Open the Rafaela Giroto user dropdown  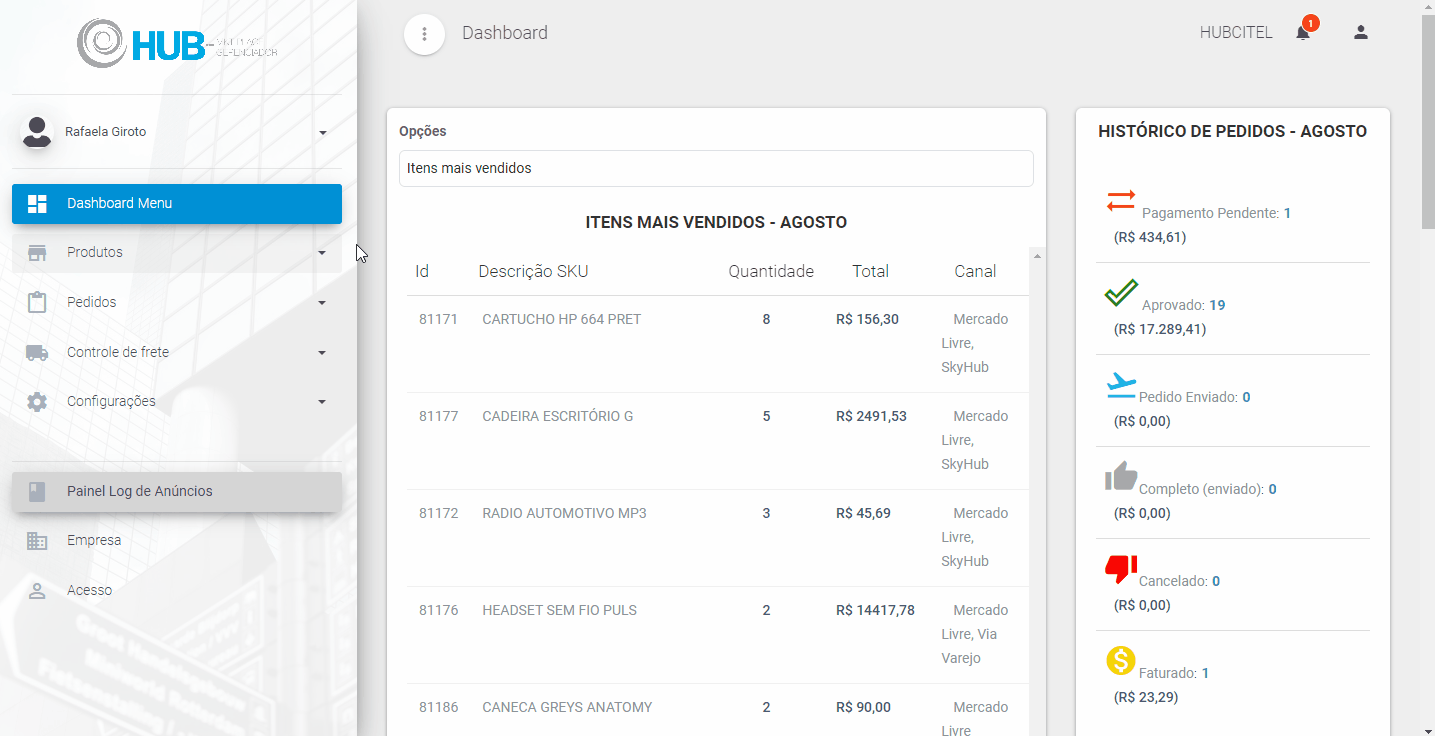(x=177, y=132)
